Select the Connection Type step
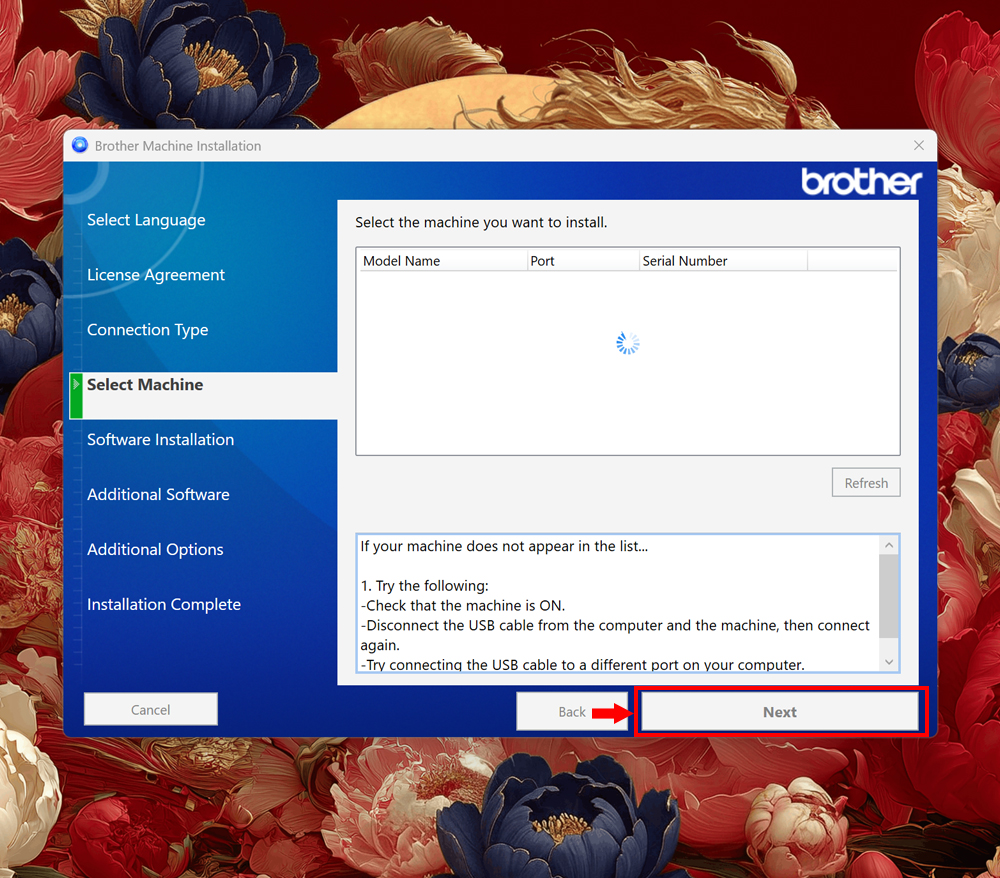Image resolution: width=1000 pixels, height=878 pixels. click(x=147, y=330)
